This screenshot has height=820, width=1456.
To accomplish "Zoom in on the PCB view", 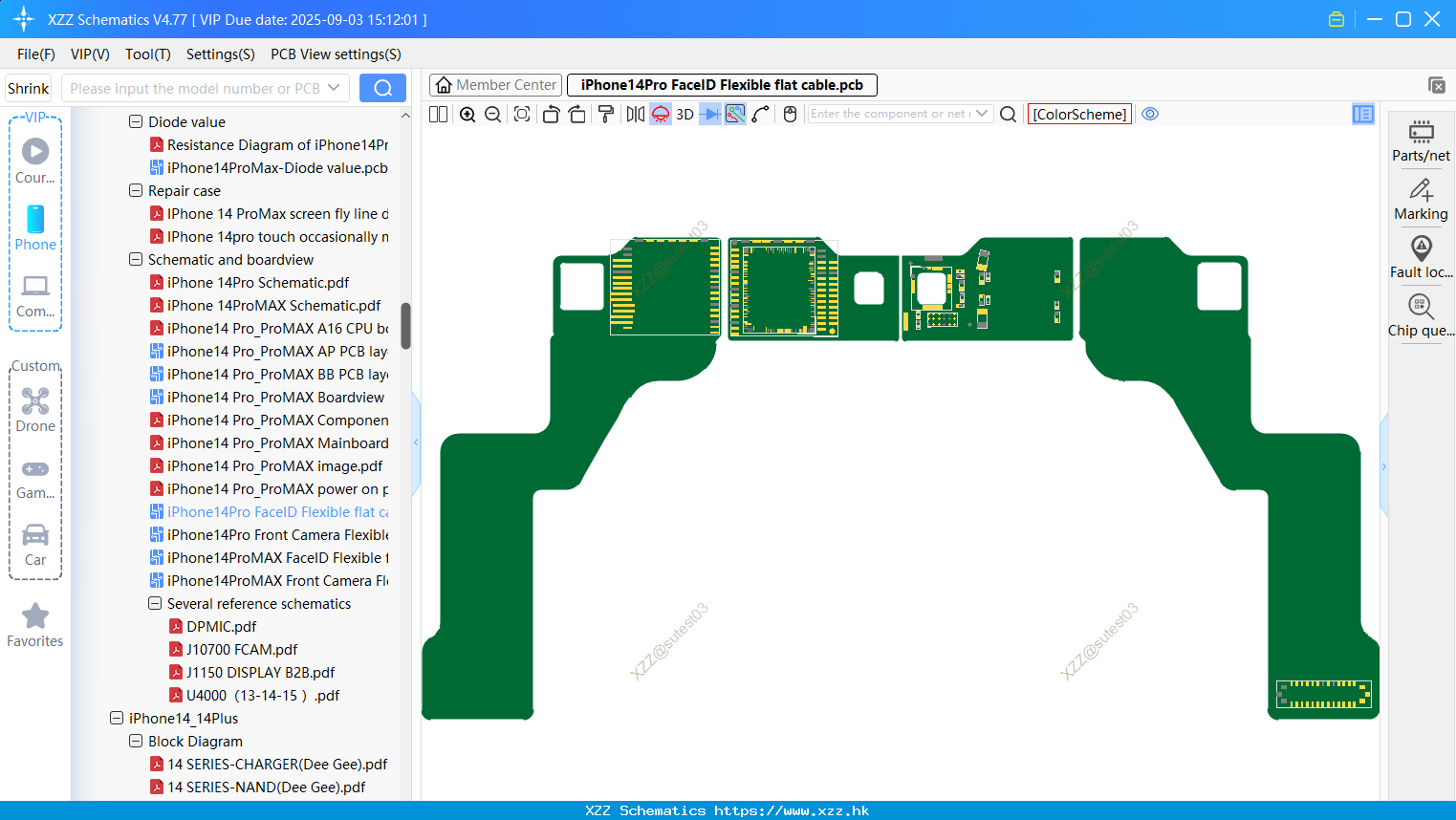I will [x=467, y=114].
